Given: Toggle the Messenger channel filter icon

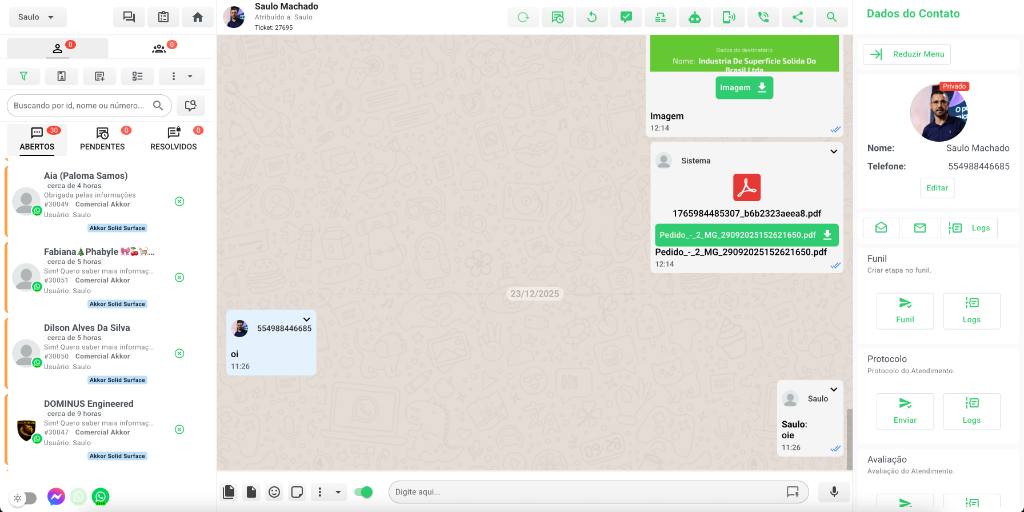Looking at the screenshot, I should 56,496.
